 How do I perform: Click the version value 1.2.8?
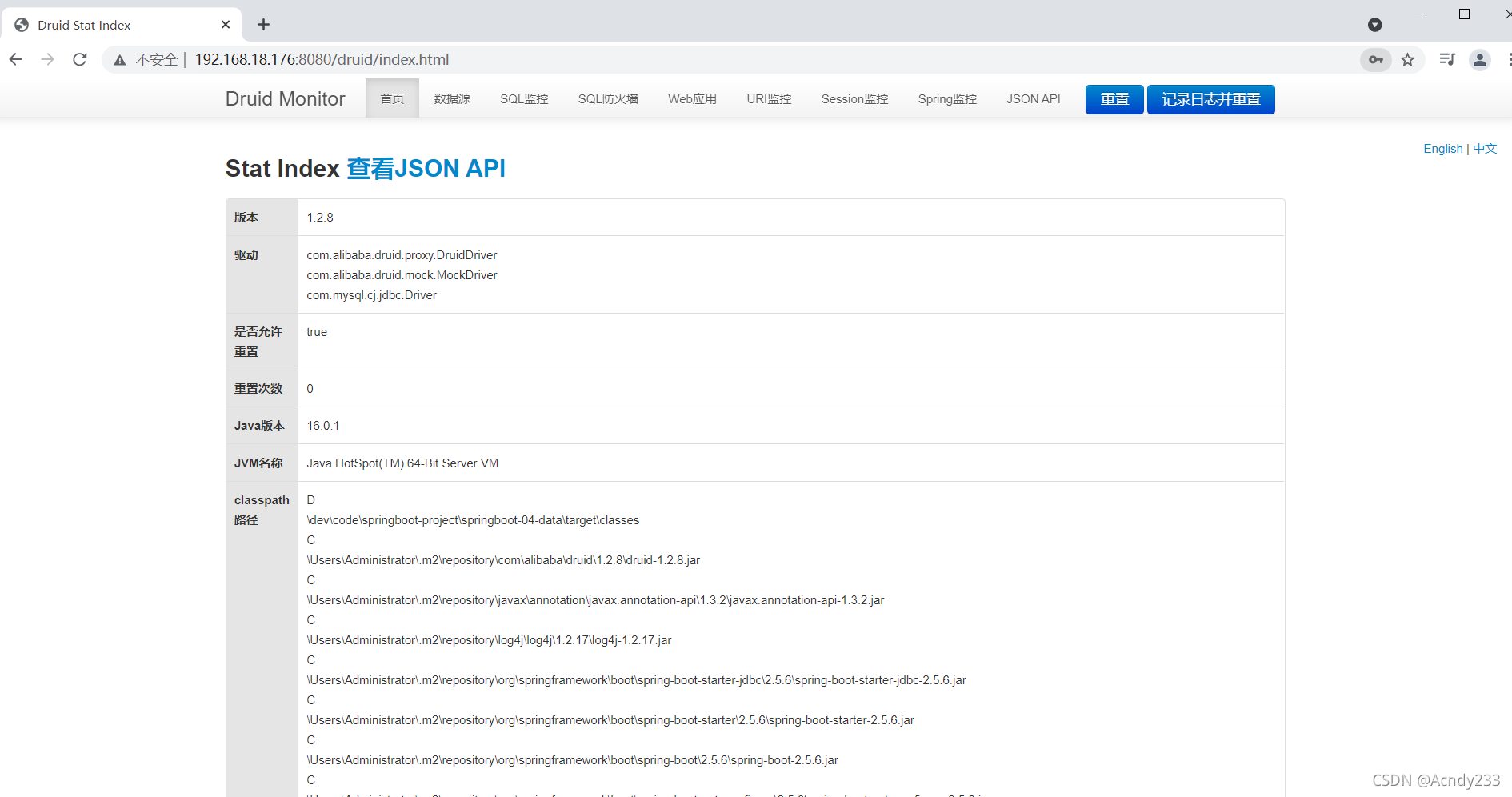coord(320,218)
